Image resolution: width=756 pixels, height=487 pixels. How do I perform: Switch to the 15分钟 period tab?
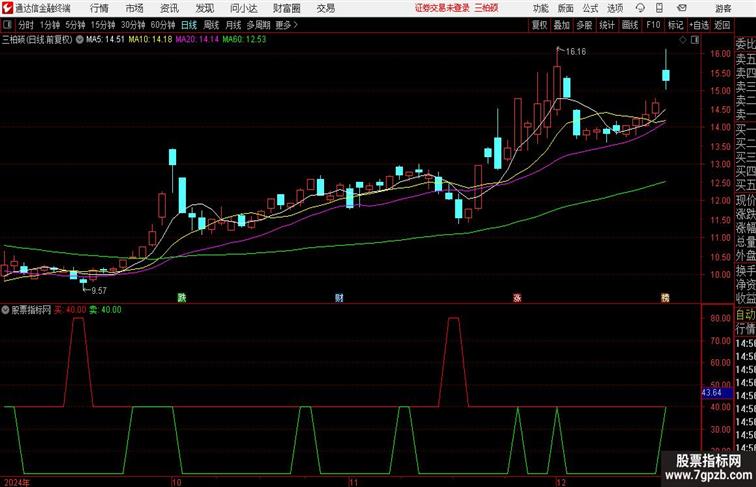tap(103, 25)
